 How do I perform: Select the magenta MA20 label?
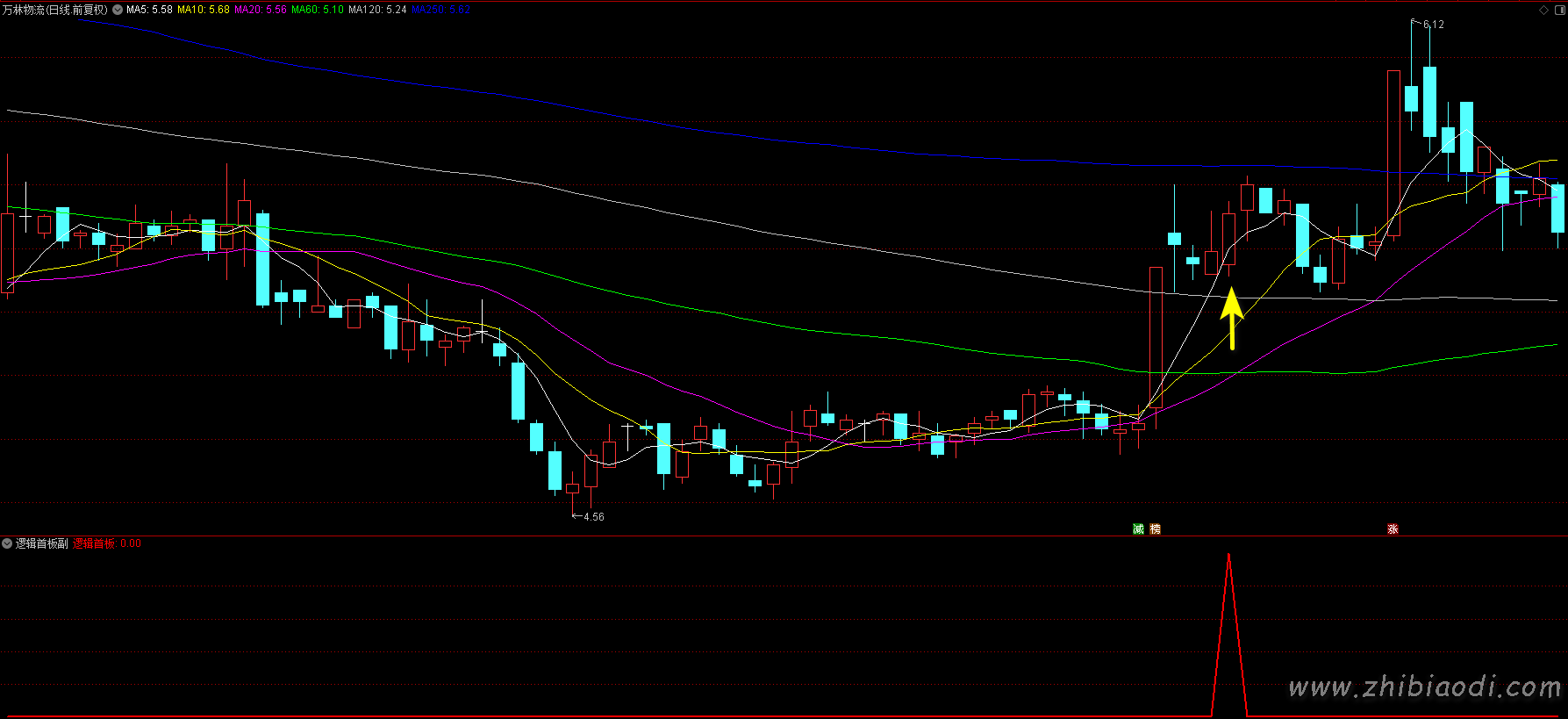[x=260, y=10]
